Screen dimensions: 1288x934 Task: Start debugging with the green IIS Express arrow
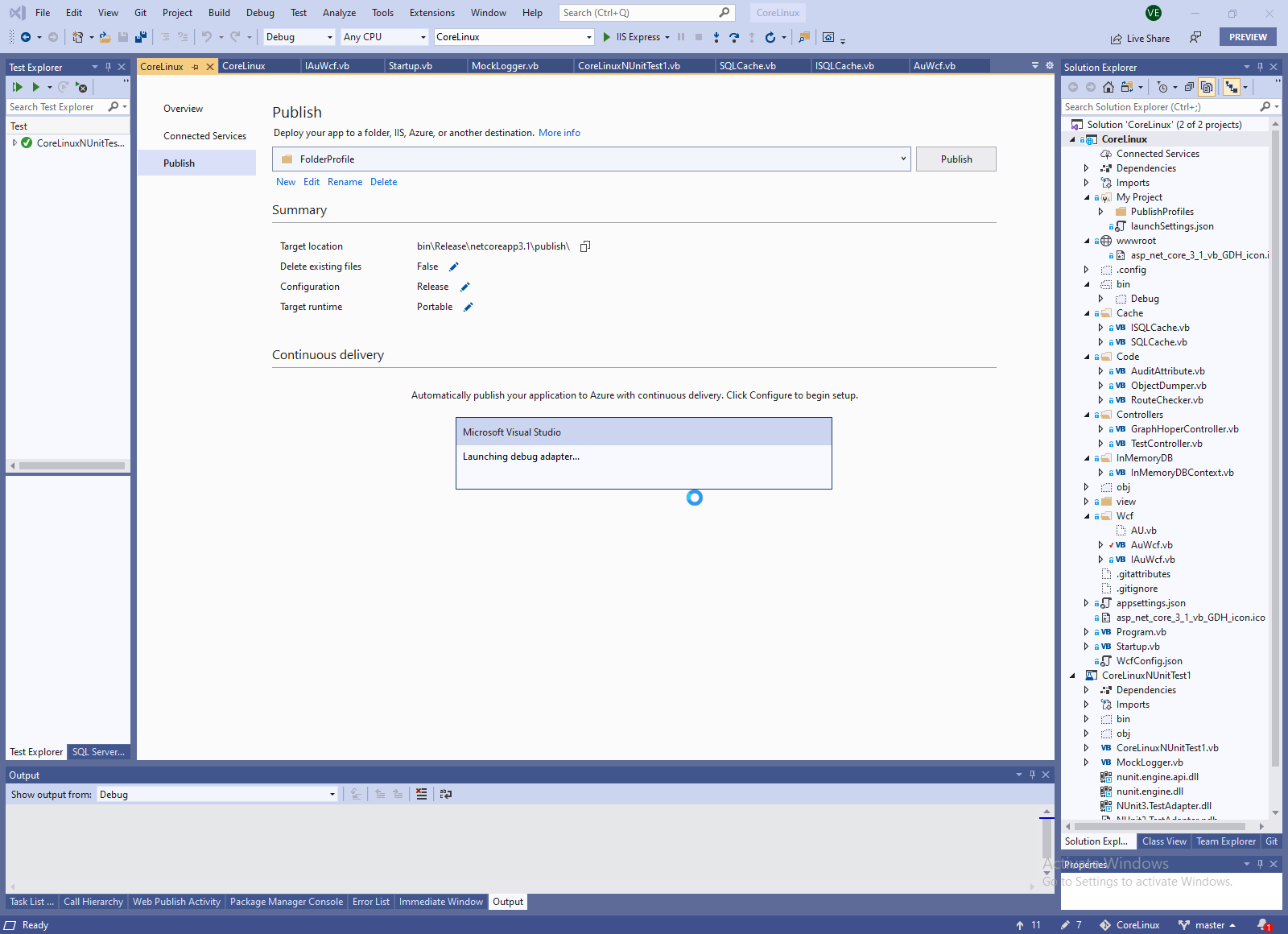click(x=607, y=37)
